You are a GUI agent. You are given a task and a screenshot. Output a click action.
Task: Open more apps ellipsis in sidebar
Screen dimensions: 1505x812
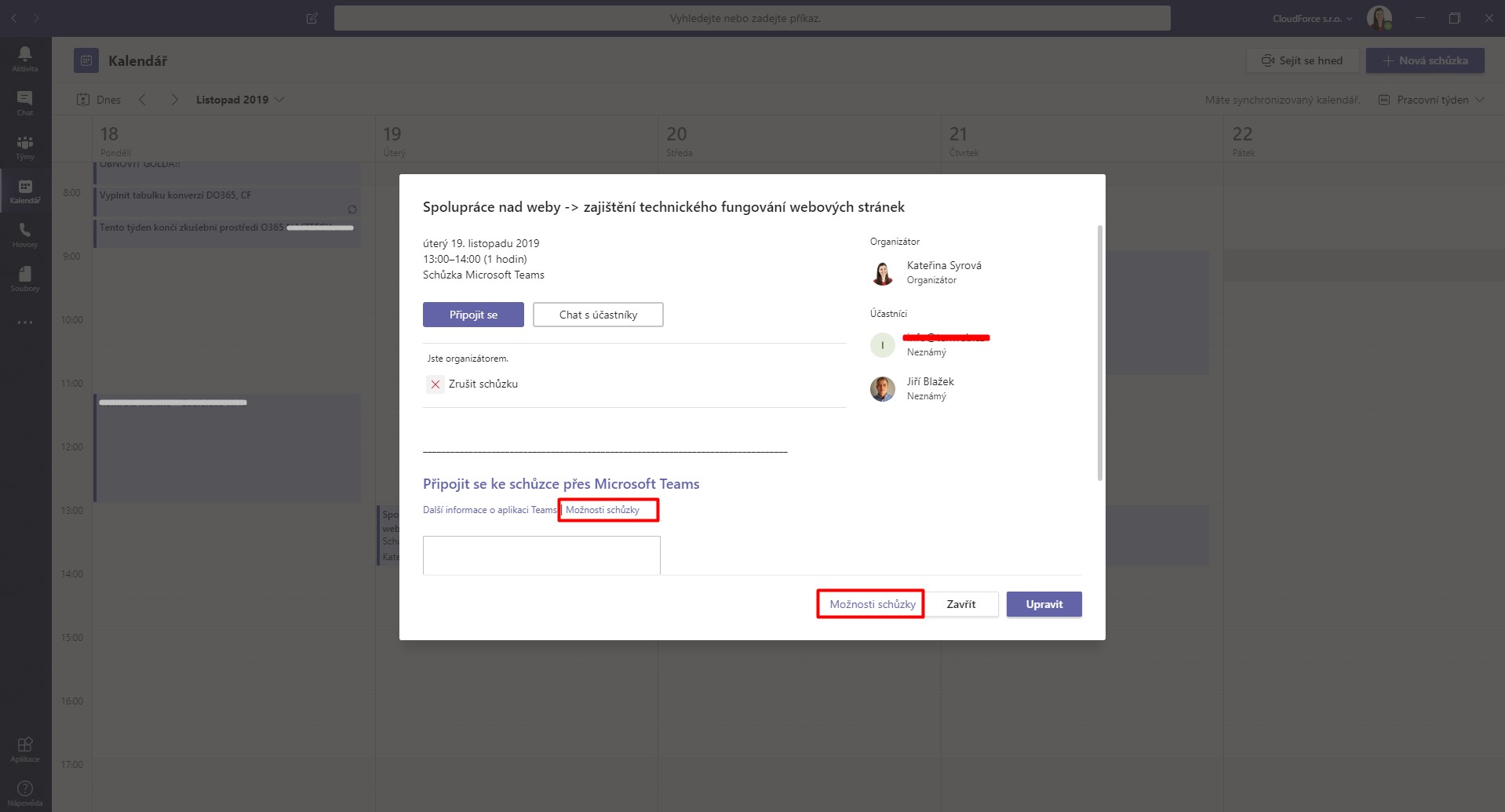point(25,322)
